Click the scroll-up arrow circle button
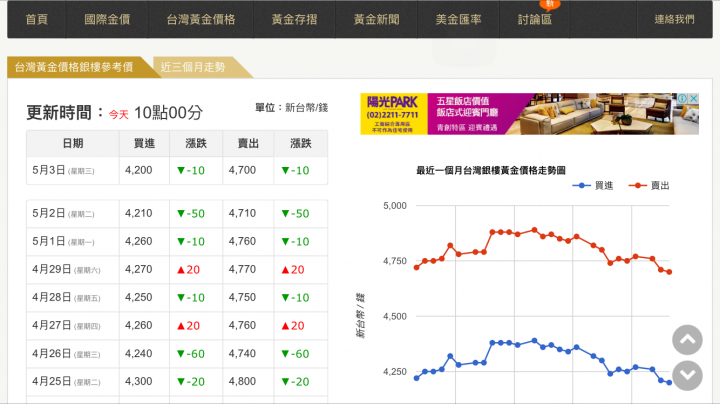The width and height of the screenshot is (720, 404). point(687,340)
